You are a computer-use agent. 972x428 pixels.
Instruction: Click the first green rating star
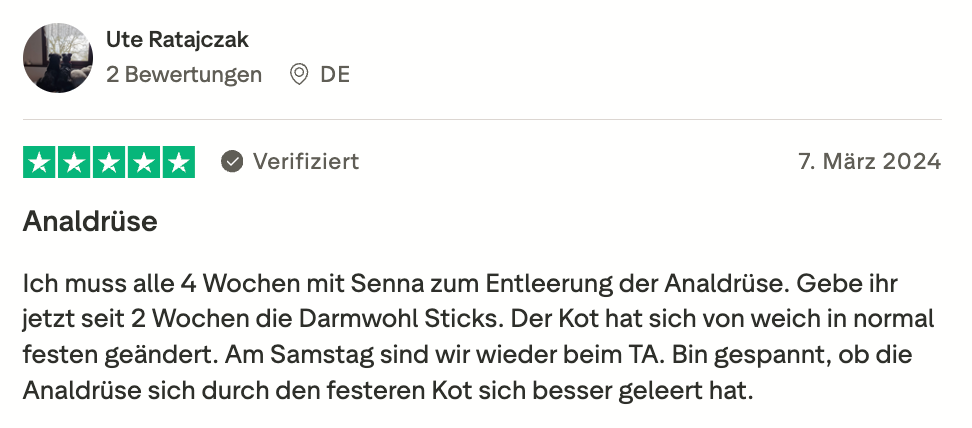click(40, 162)
